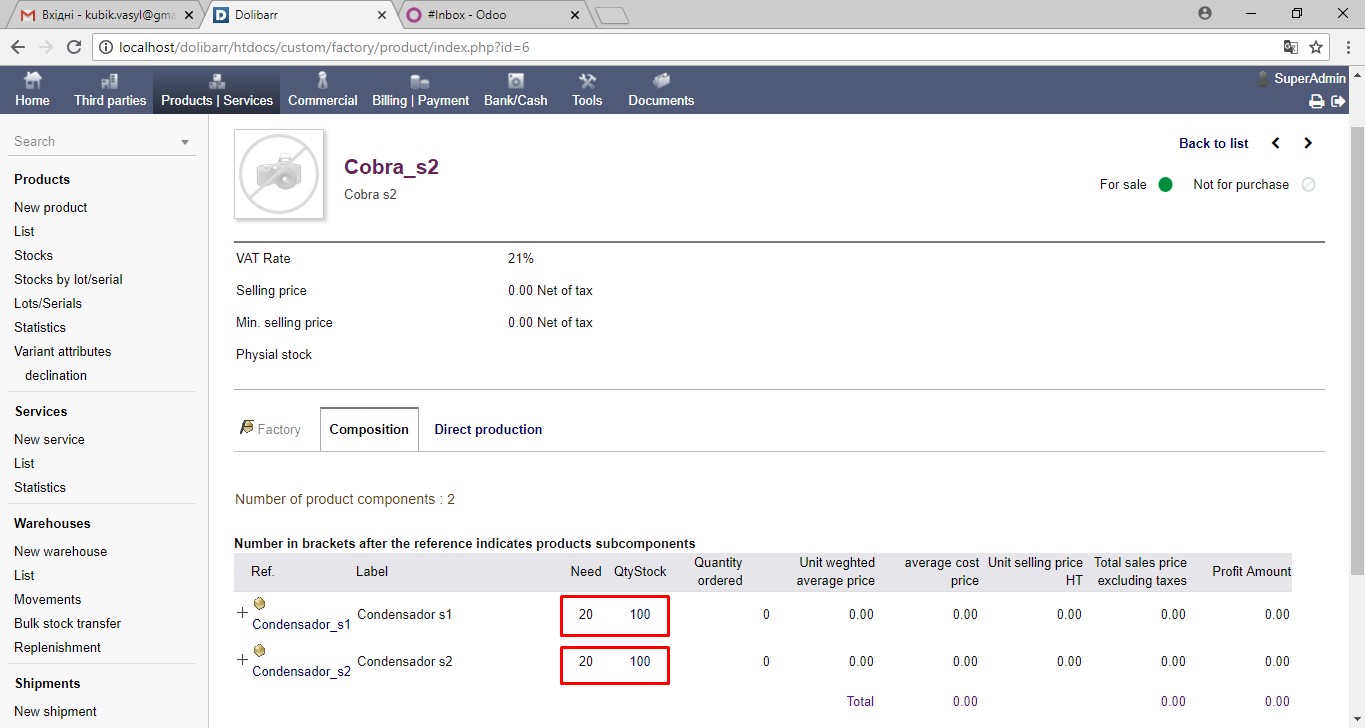Screen dimensions: 1365x728
Task: Open the Documents module icon
Action: coord(660,82)
